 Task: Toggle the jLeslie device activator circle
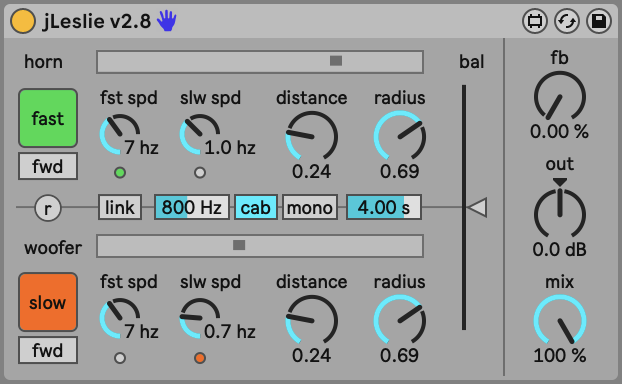[x=23, y=21]
